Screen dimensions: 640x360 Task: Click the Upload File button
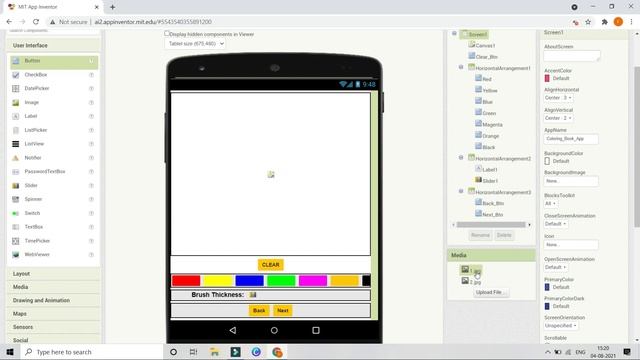click(491, 292)
